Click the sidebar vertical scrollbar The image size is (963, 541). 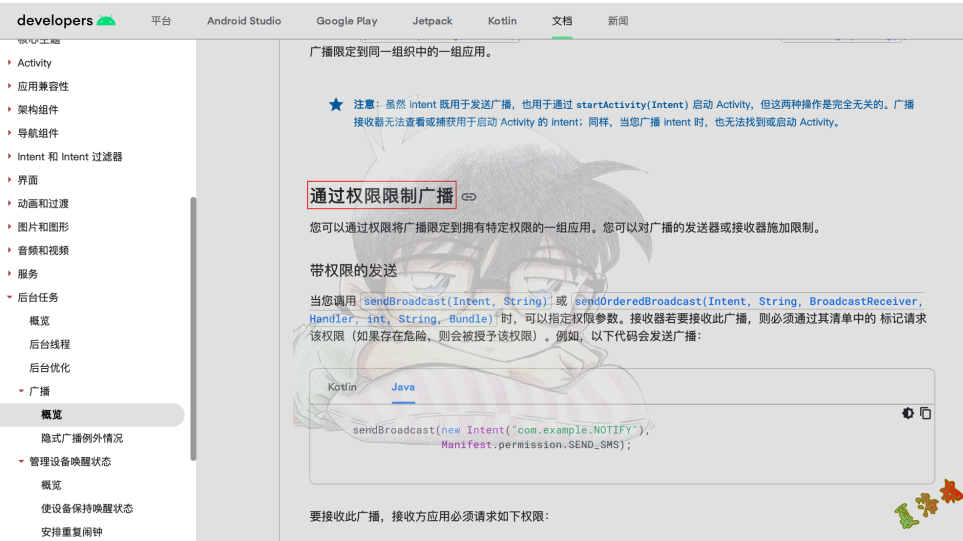(193, 329)
